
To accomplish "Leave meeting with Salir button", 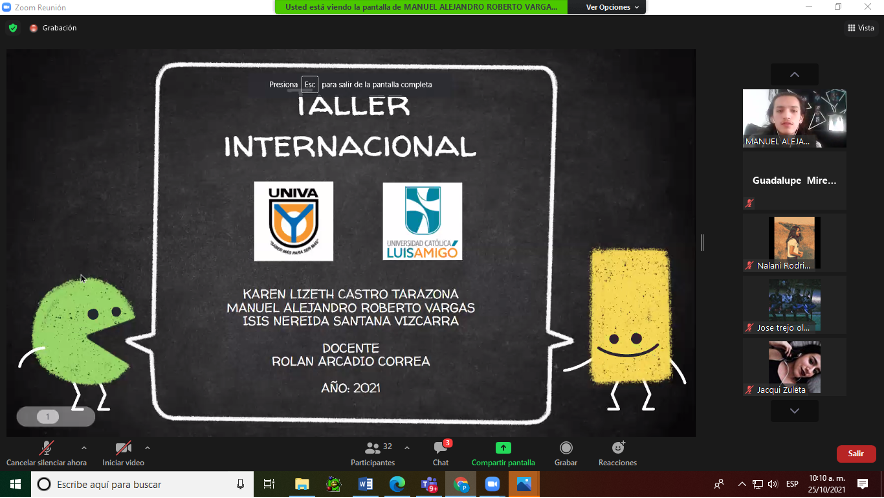I will [x=856, y=453].
